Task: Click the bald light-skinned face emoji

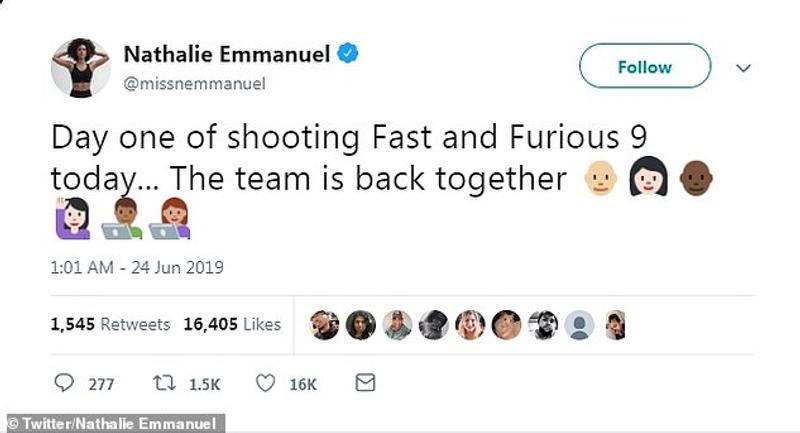Action: (600, 181)
